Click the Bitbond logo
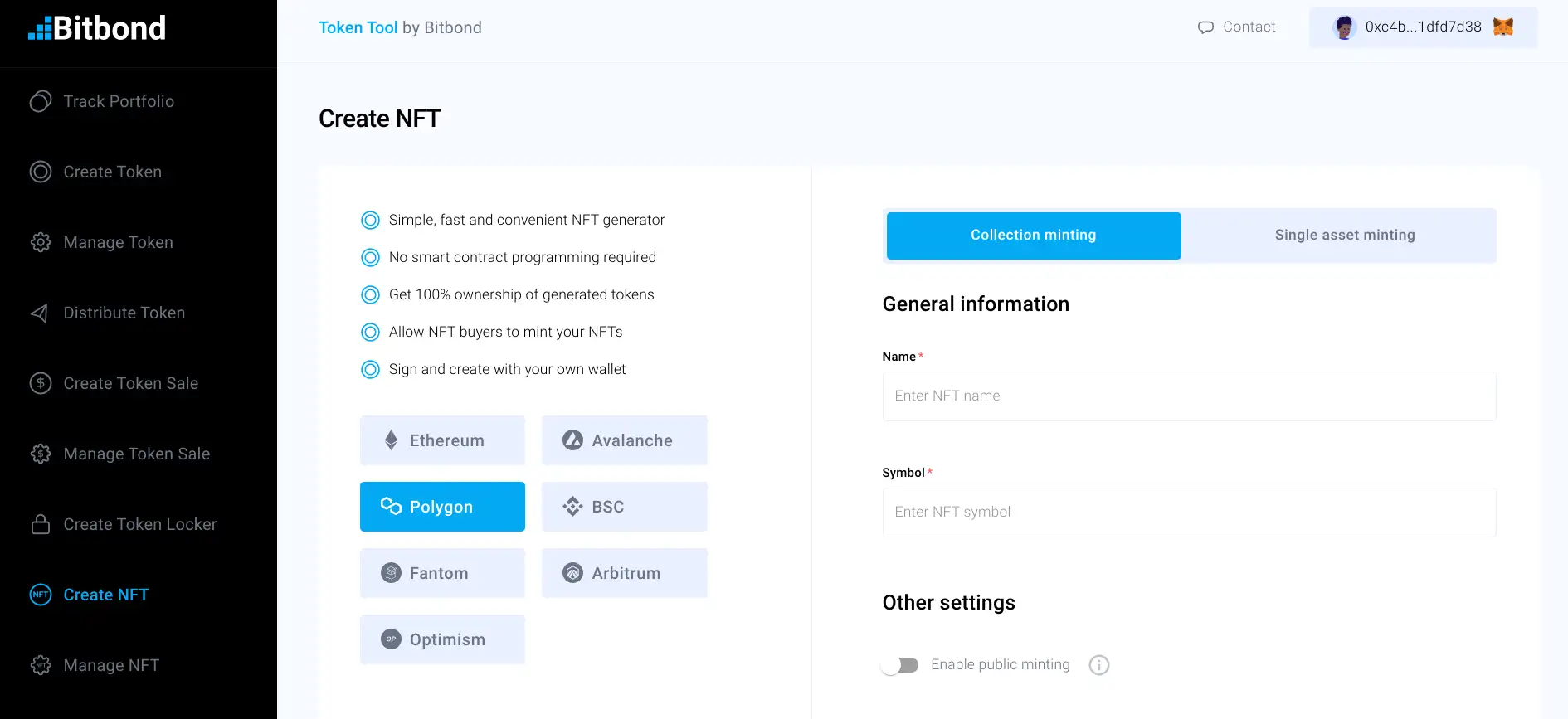The image size is (1568, 719). pos(97,28)
